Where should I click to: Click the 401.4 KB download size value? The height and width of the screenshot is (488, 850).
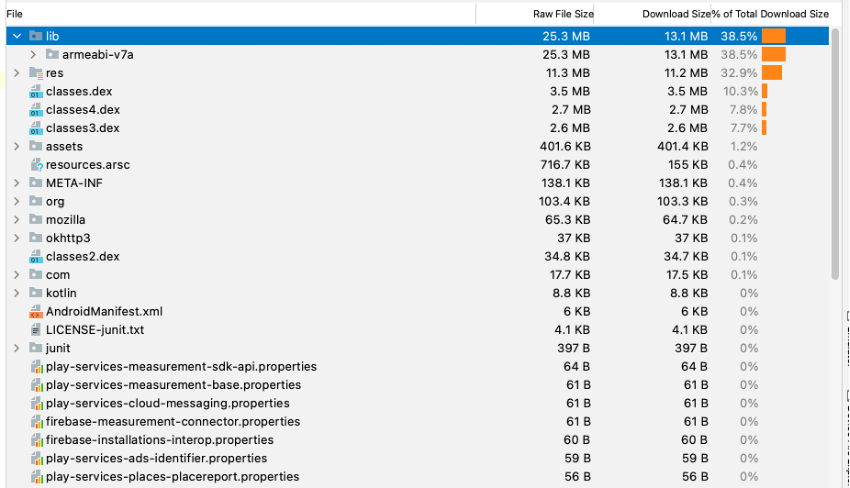[682, 146]
